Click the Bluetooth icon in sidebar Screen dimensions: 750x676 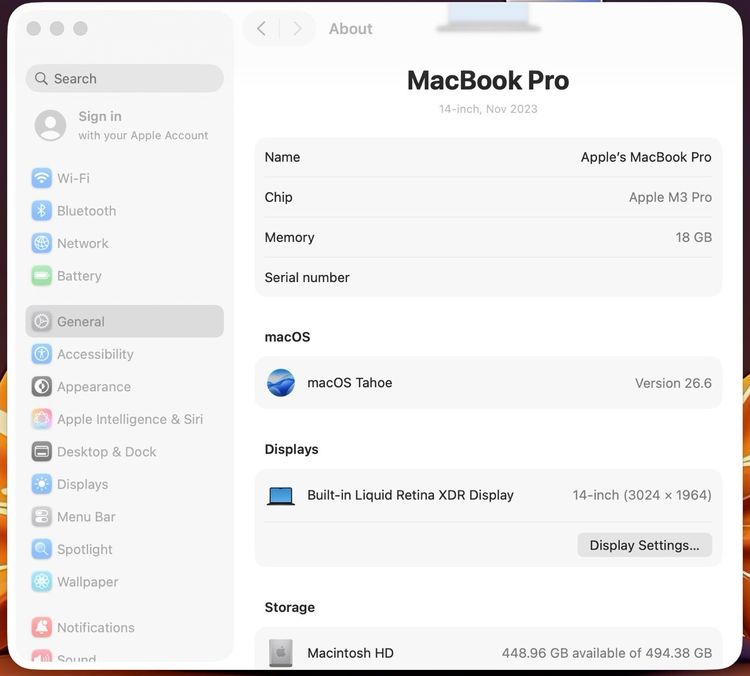tap(42, 211)
